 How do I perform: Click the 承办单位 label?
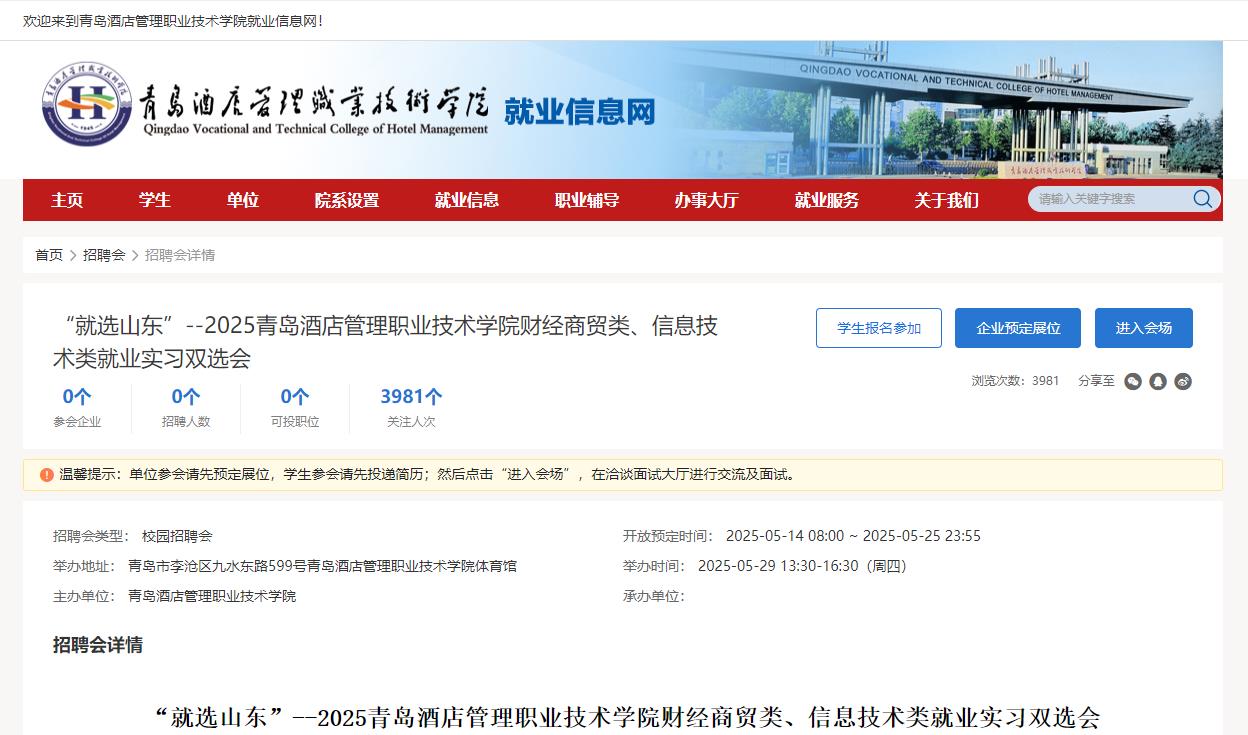pos(654,596)
